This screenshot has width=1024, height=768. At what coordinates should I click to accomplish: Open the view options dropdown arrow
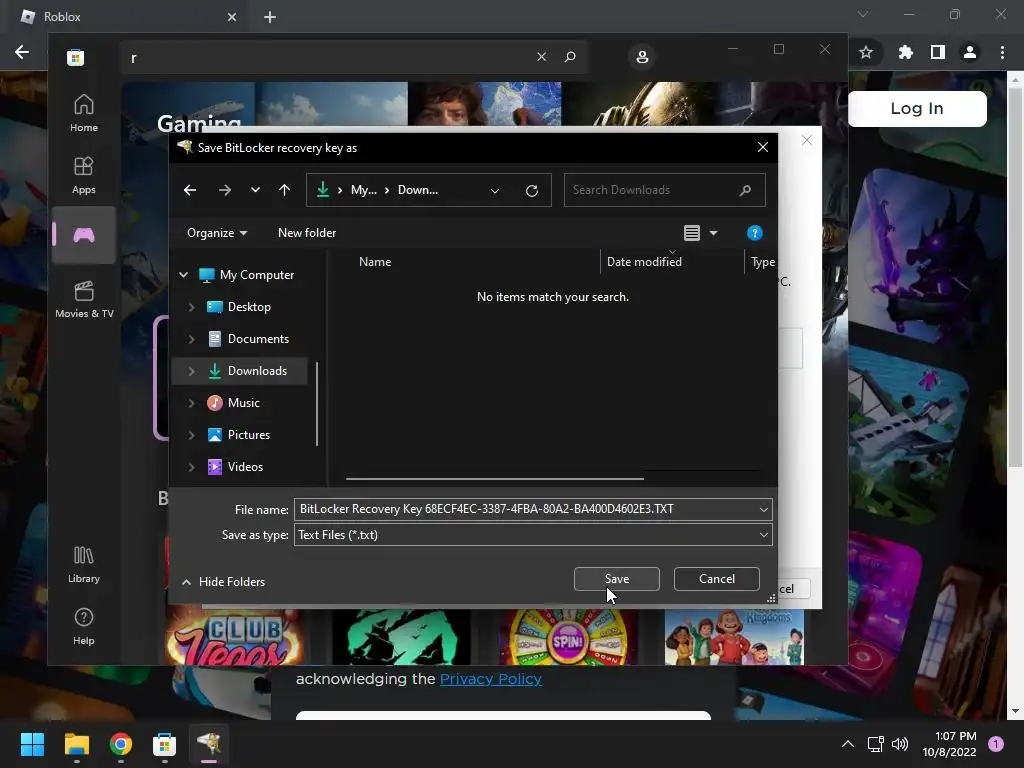tap(714, 233)
